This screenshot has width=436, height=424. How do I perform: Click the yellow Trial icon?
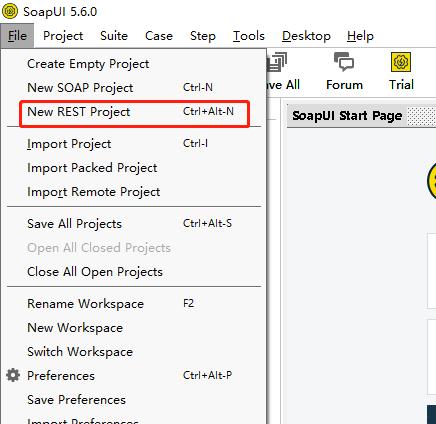(x=401, y=62)
